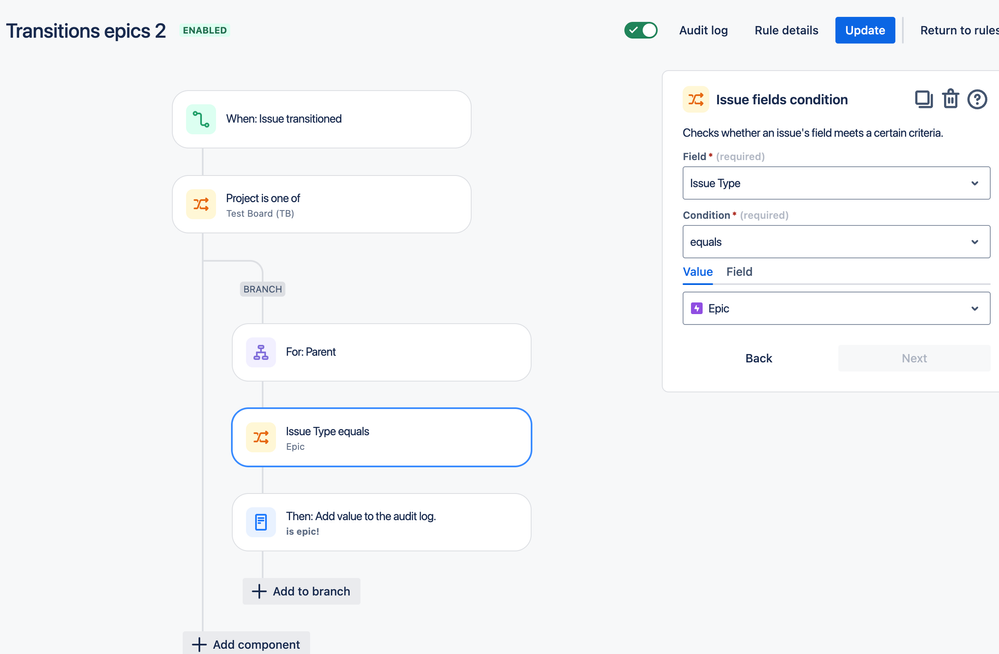This screenshot has width=999, height=654.
Task: Click the plus icon on Add to branch
Action: click(259, 592)
